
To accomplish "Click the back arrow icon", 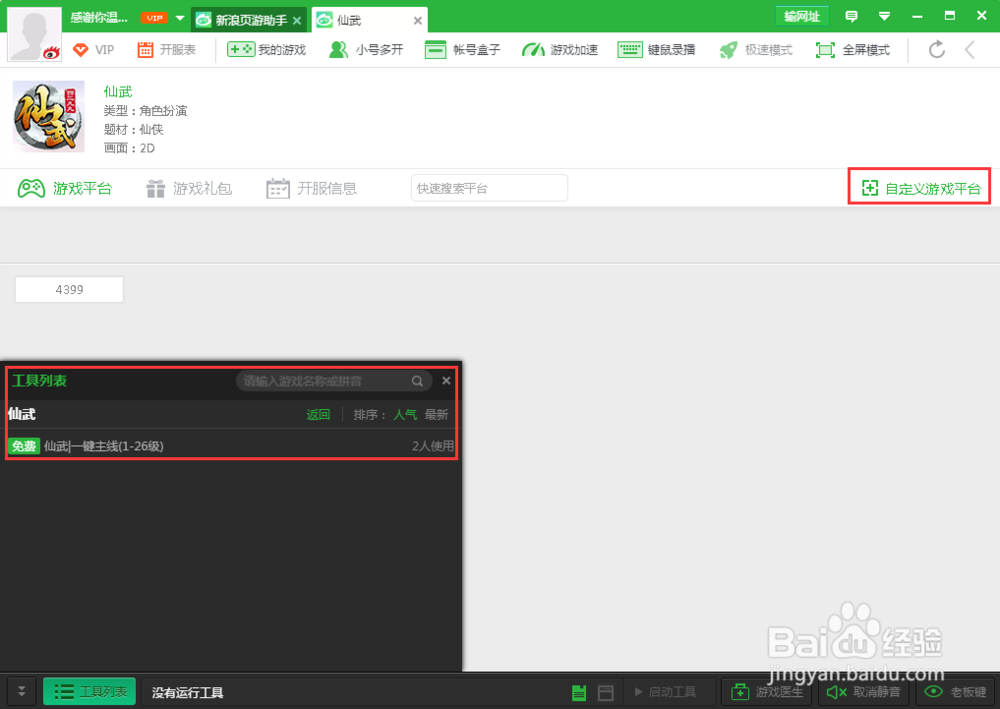I will (970, 50).
